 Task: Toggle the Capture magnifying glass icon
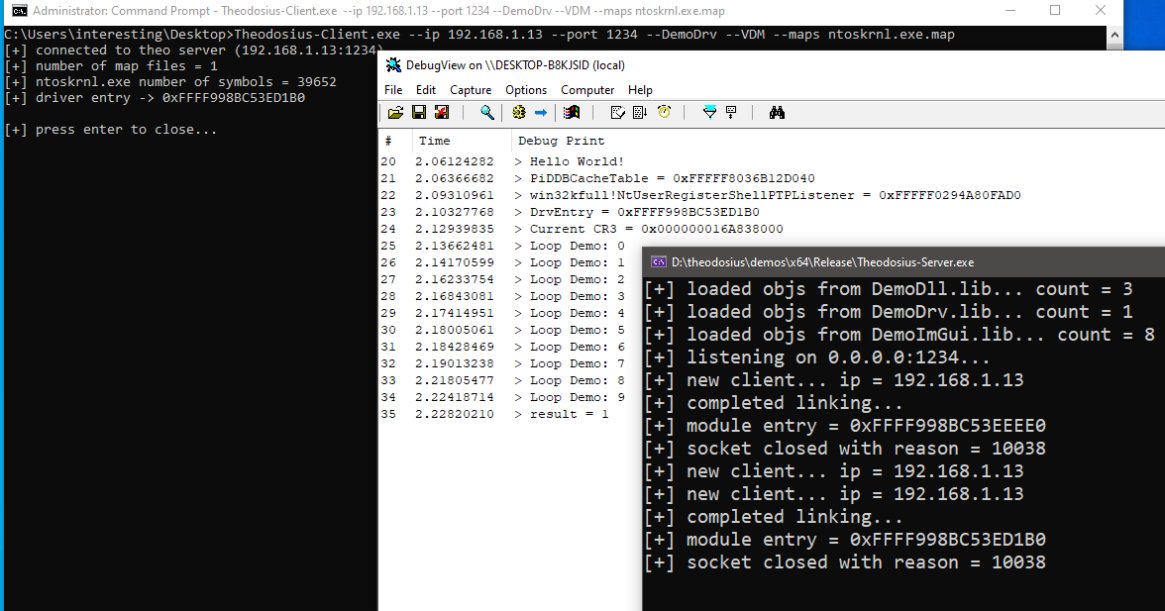point(487,113)
